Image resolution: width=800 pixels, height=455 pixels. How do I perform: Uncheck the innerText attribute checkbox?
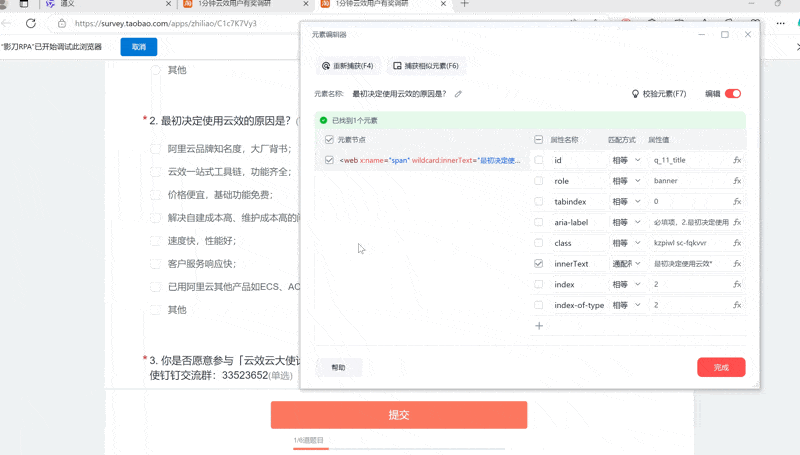pos(539,264)
